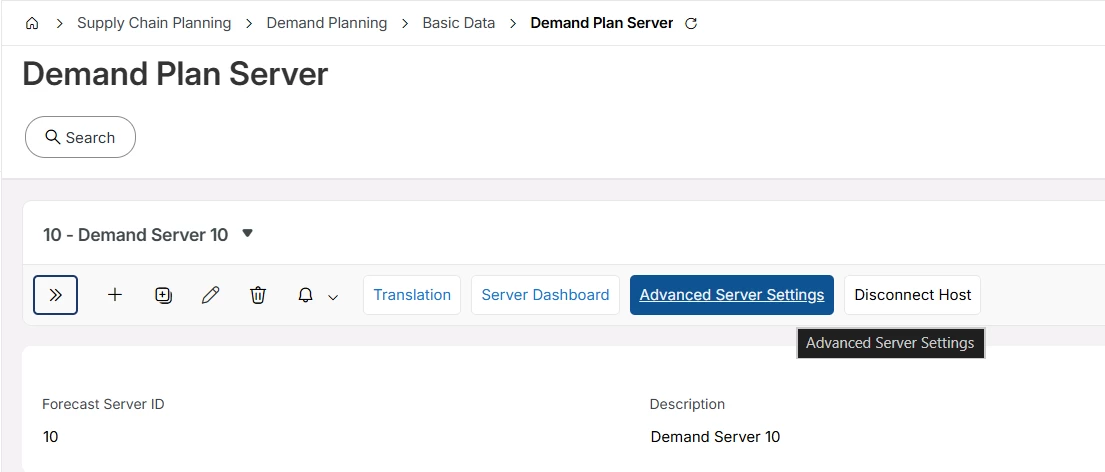This screenshot has height=472, width=1105.
Task: Open dropdown arrow beside the bell
Action: (x=333, y=297)
